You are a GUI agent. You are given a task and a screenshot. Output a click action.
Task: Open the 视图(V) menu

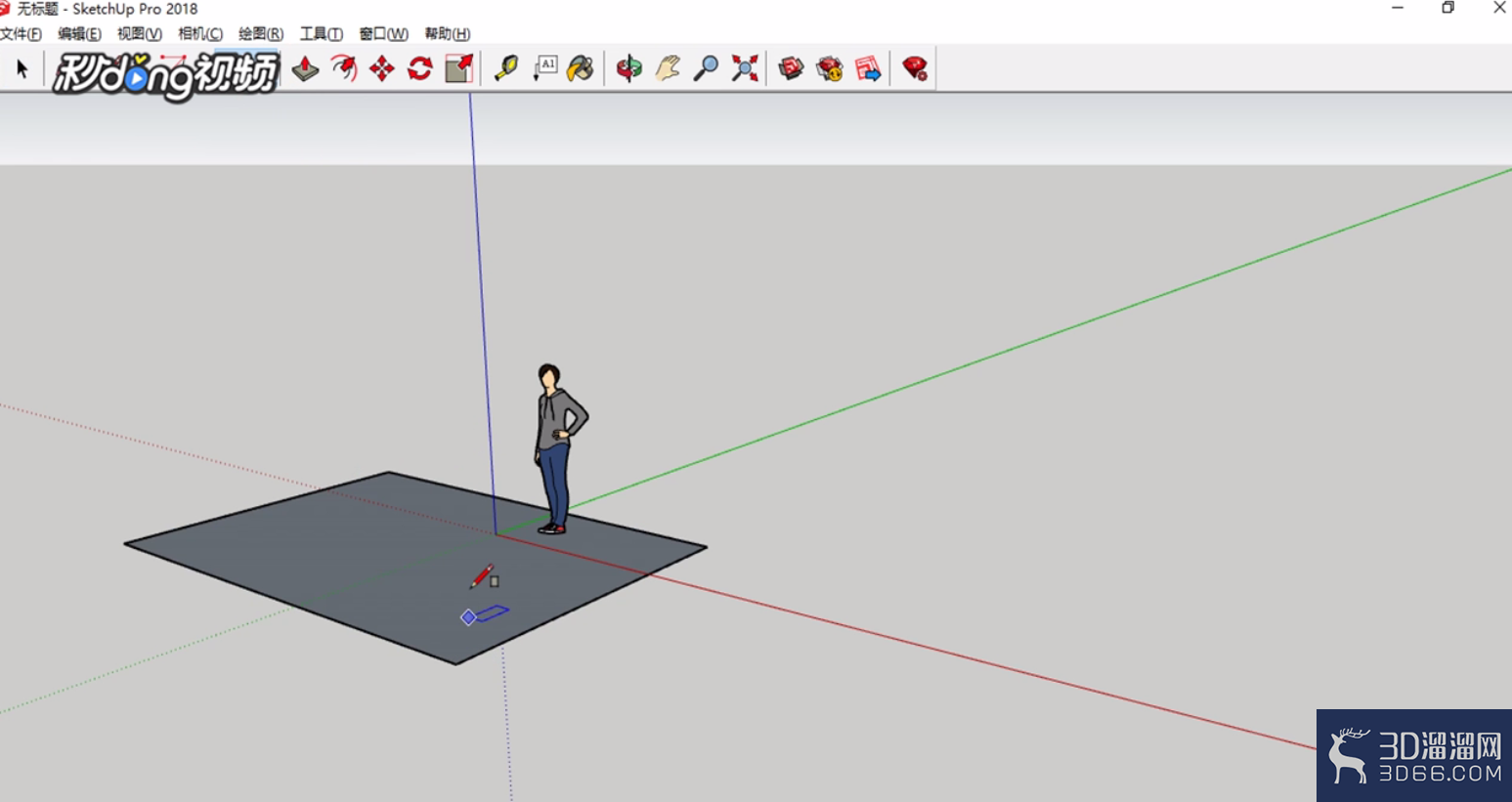point(139,33)
